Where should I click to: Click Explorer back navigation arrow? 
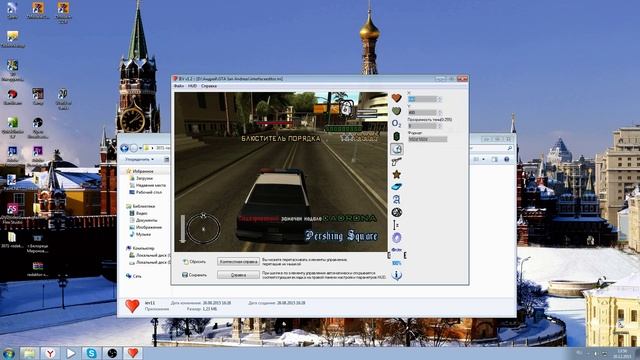click(x=124, y=148)
